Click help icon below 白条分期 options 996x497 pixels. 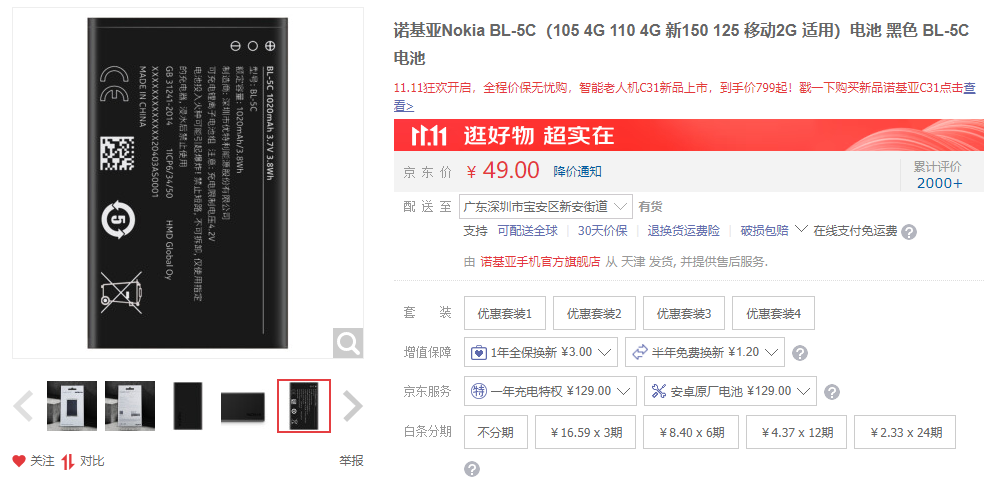tap(471, 470)
